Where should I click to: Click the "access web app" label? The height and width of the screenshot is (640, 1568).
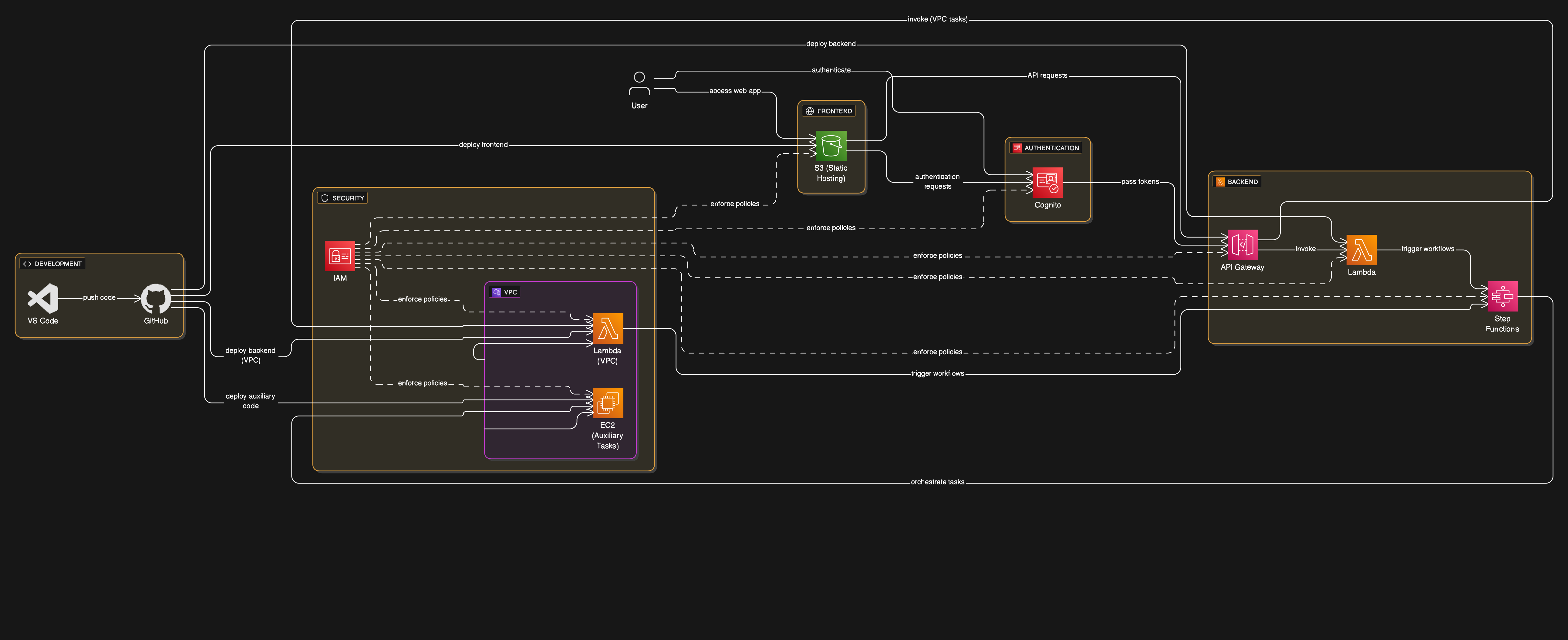tap(735, 91)
